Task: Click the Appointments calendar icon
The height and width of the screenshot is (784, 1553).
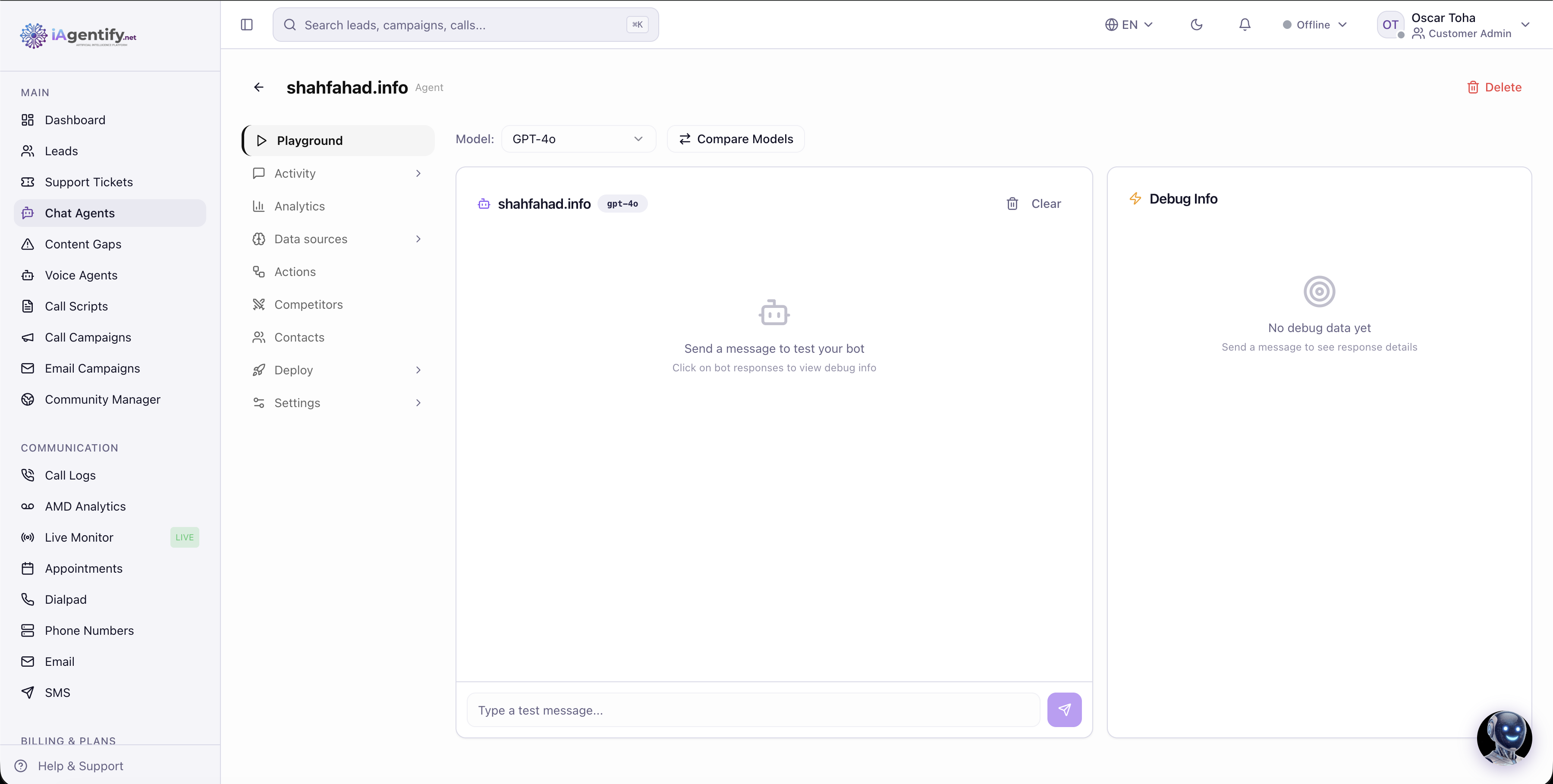Action: 28,568
